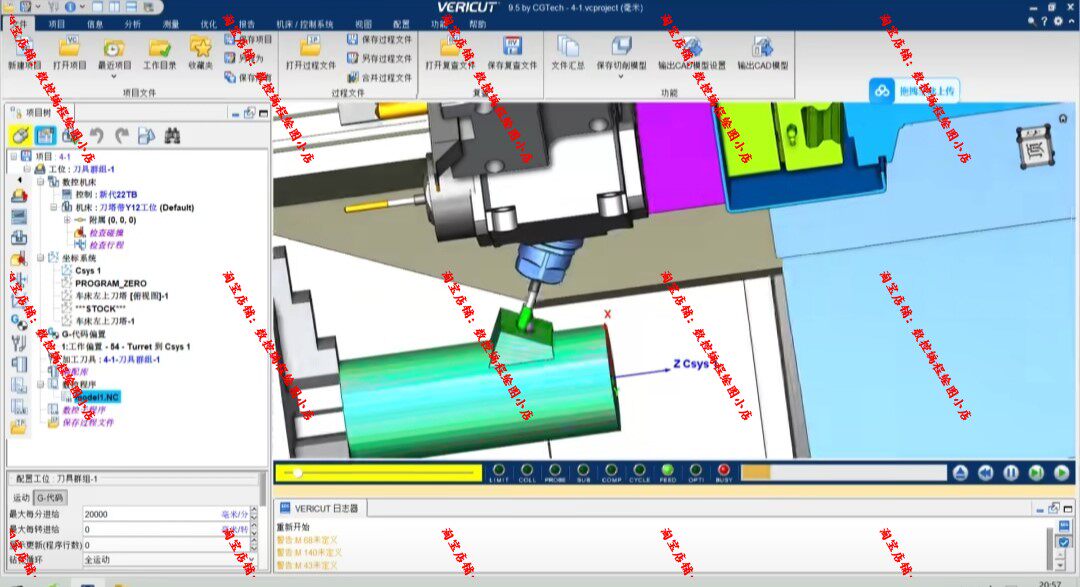
Task: Click the play to end button
Action: pos(1061,473)
